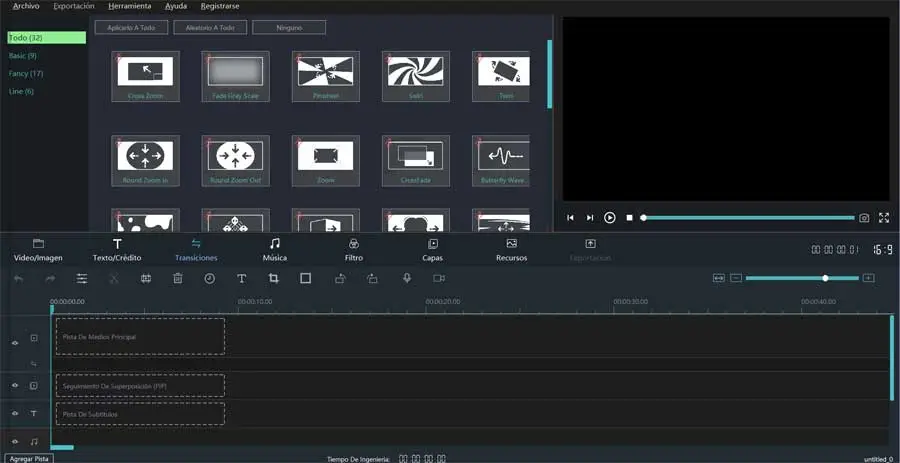Hide the PIP overlay track

pyautogui.click(x=14, y=385)
